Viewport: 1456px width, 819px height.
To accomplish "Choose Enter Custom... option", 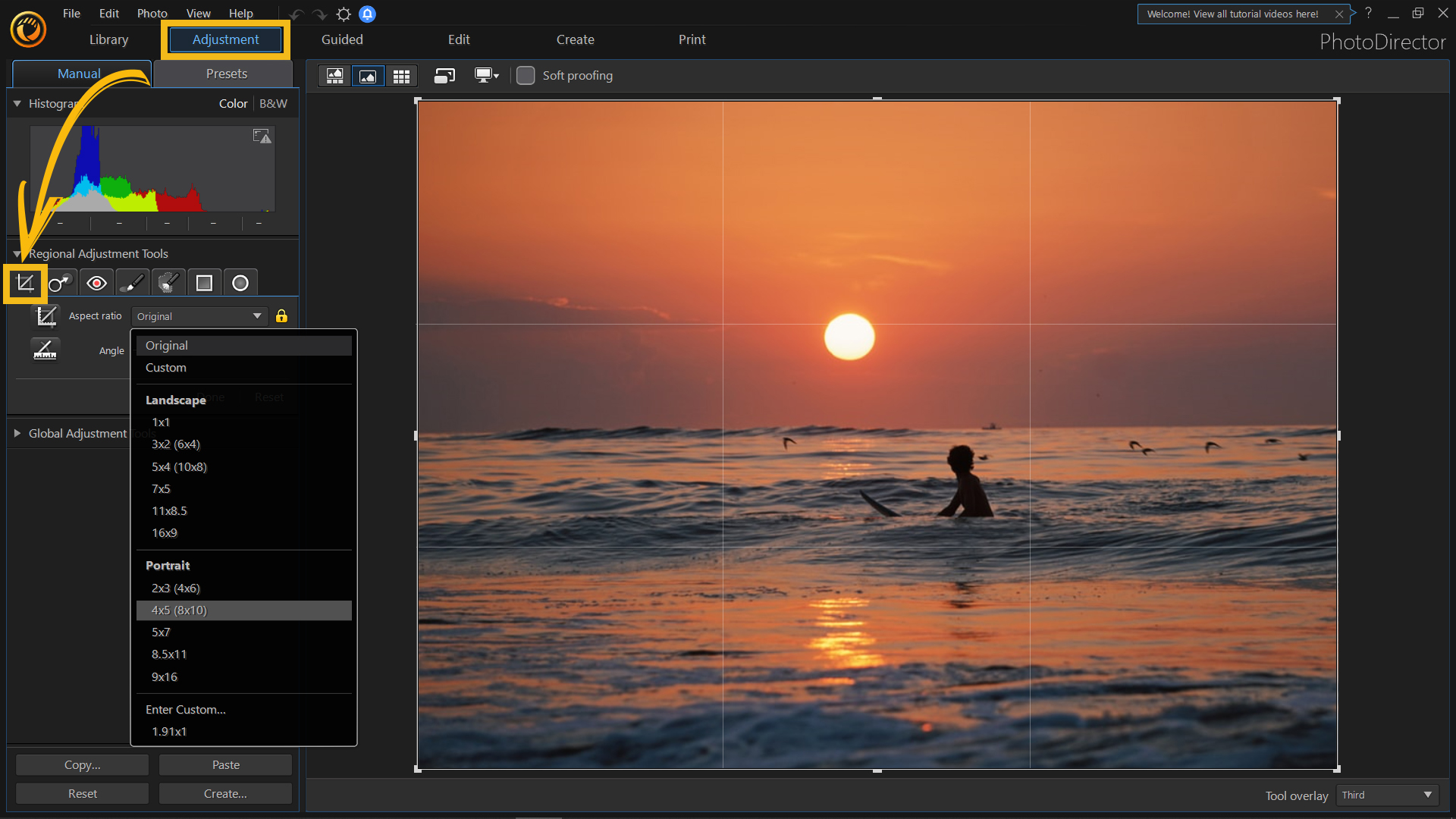I will (244, 710).
